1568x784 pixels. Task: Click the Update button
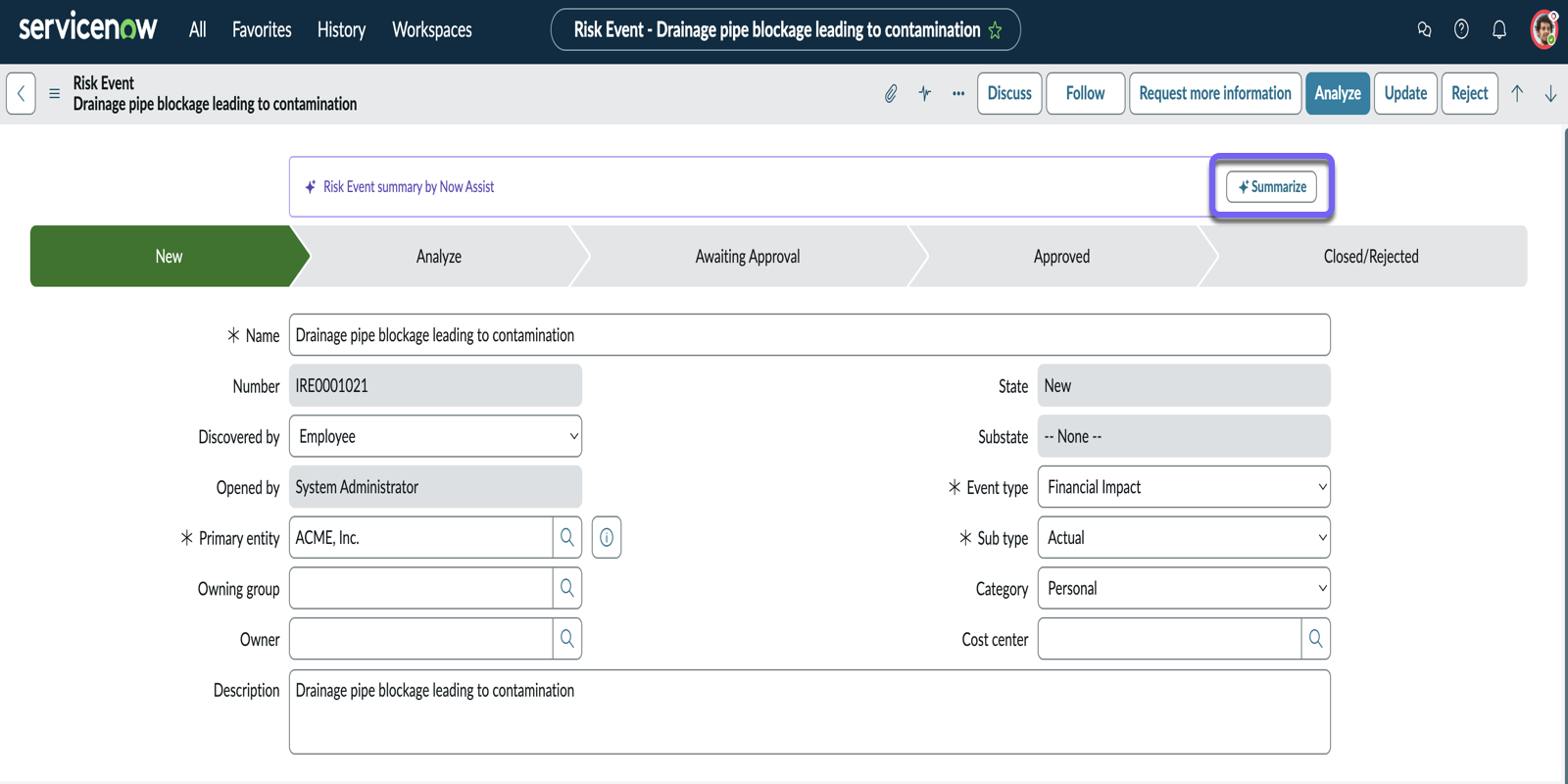pyautogui.click(x=1405, y=93)
